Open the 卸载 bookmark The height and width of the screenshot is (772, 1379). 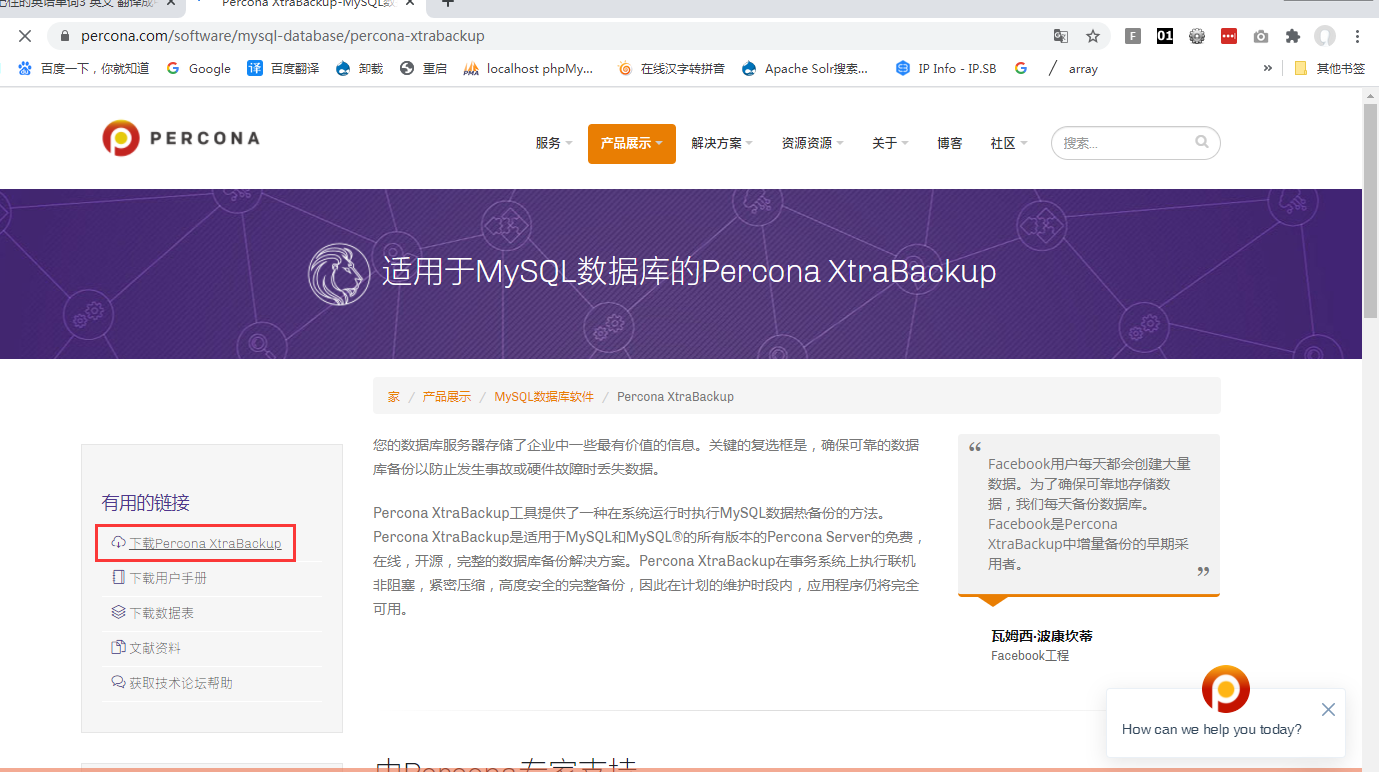(359, 68)
